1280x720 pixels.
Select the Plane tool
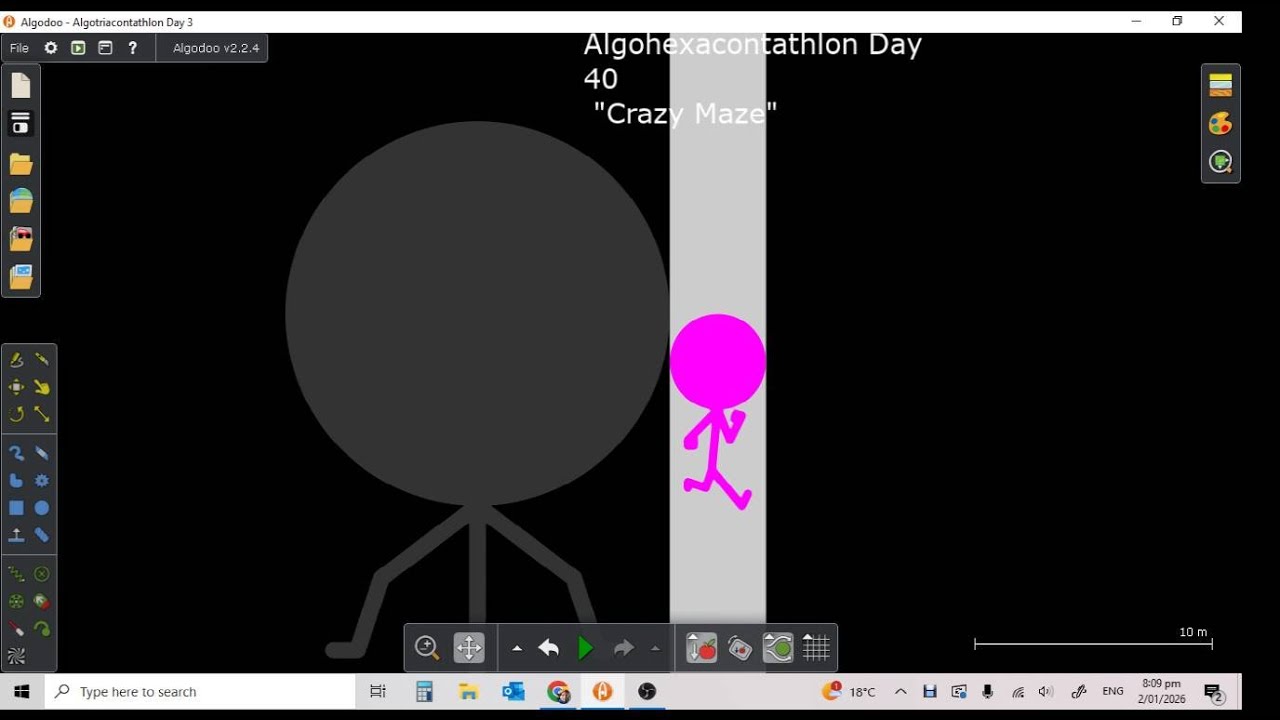click(x=16, y=536)
